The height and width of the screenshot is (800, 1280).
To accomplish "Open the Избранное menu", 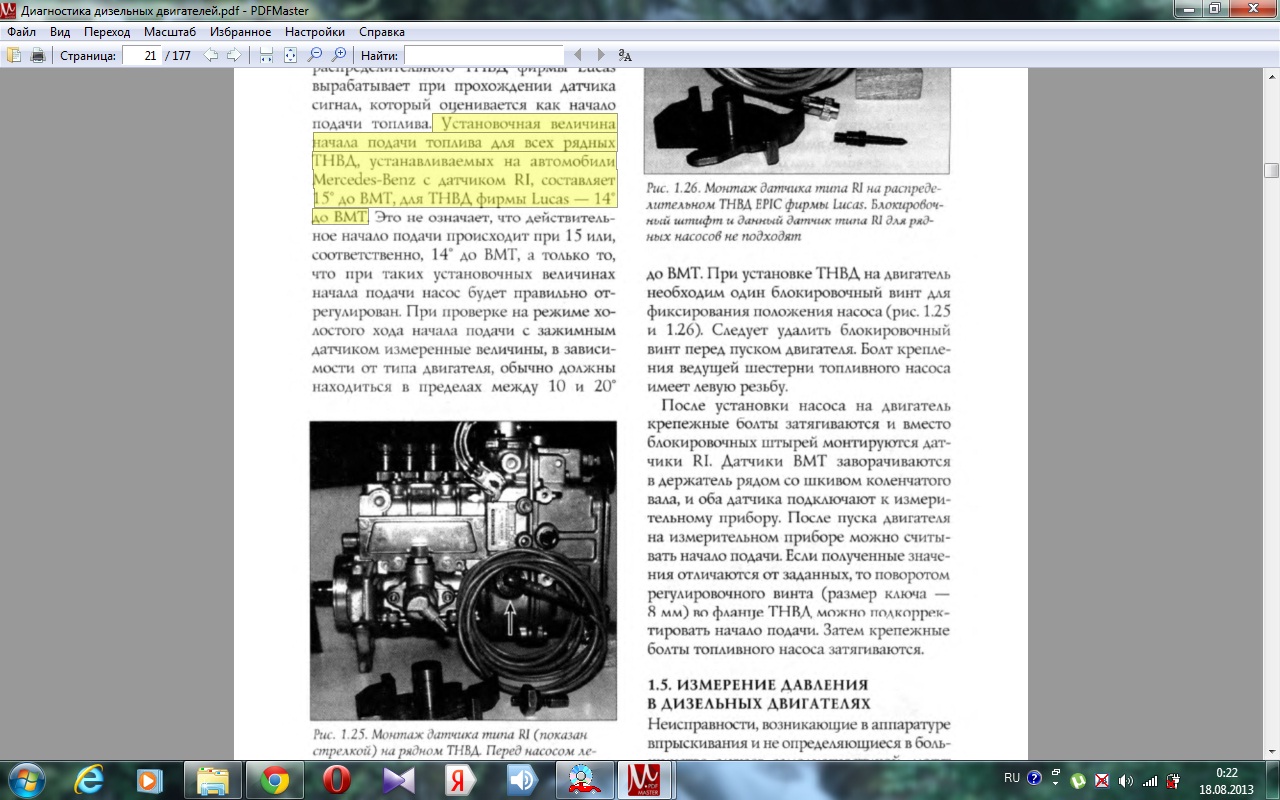I will pyautogui.click(x=241, y=32).
